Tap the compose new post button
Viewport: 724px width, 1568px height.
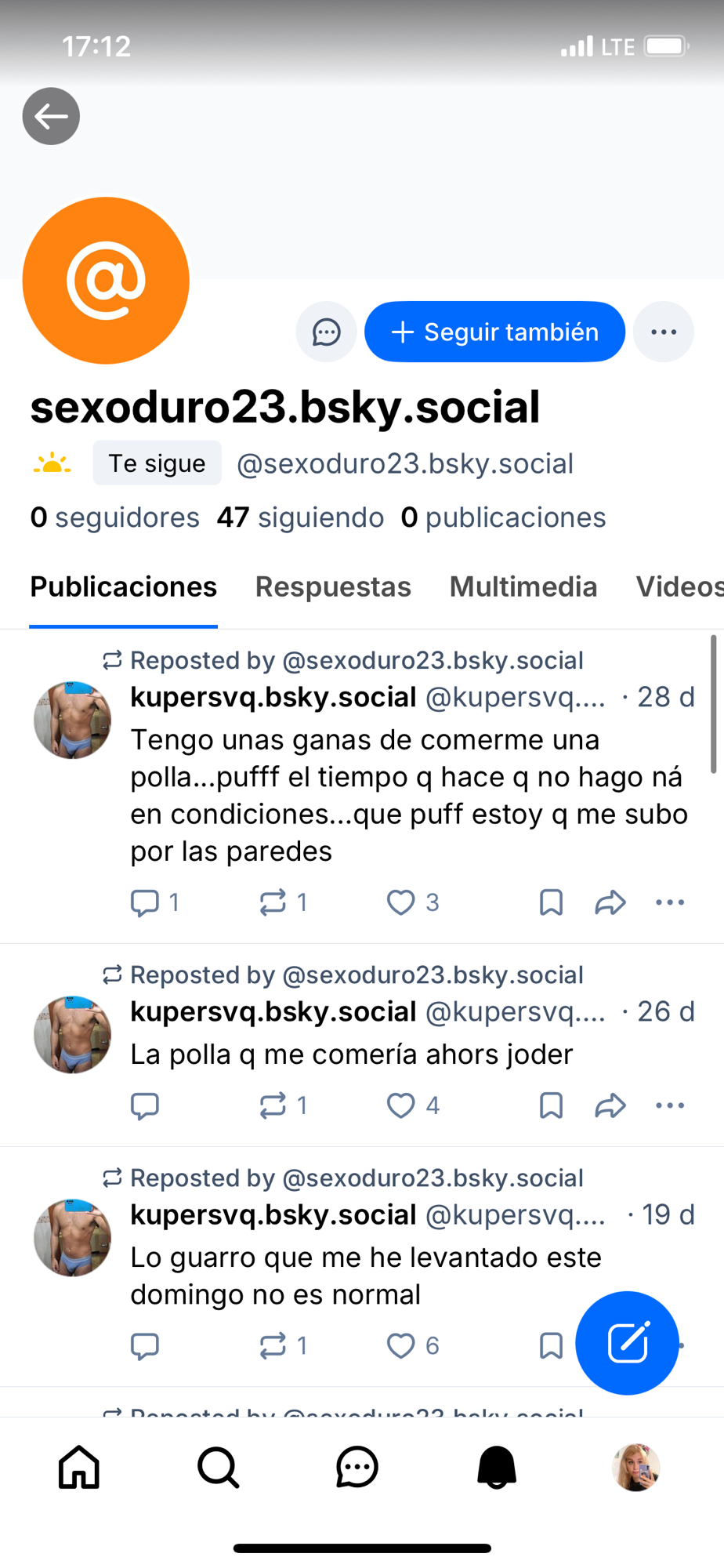pyautogui.click(x=627, y=1343)
